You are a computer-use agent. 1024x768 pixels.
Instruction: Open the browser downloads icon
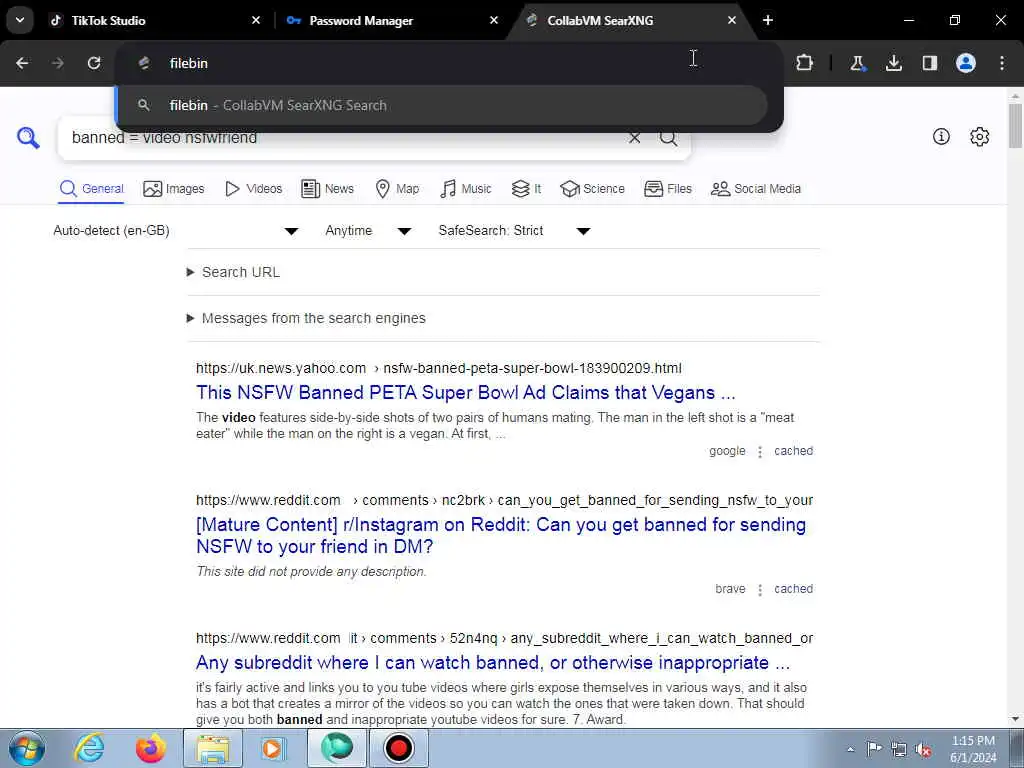point(894,63)
